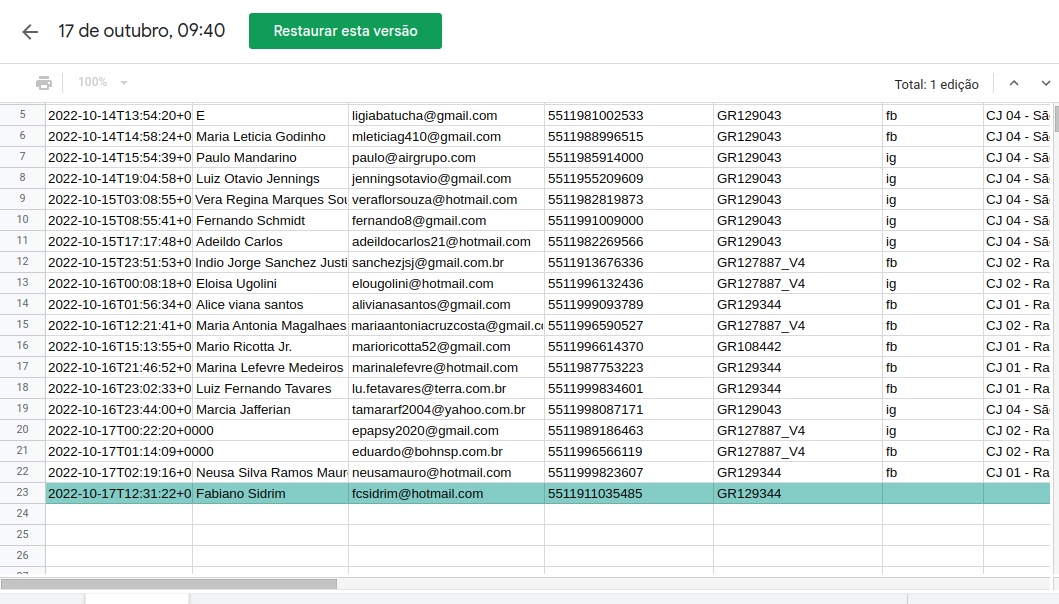
Task: Click cell GR108442
Action: pos(798,347)
